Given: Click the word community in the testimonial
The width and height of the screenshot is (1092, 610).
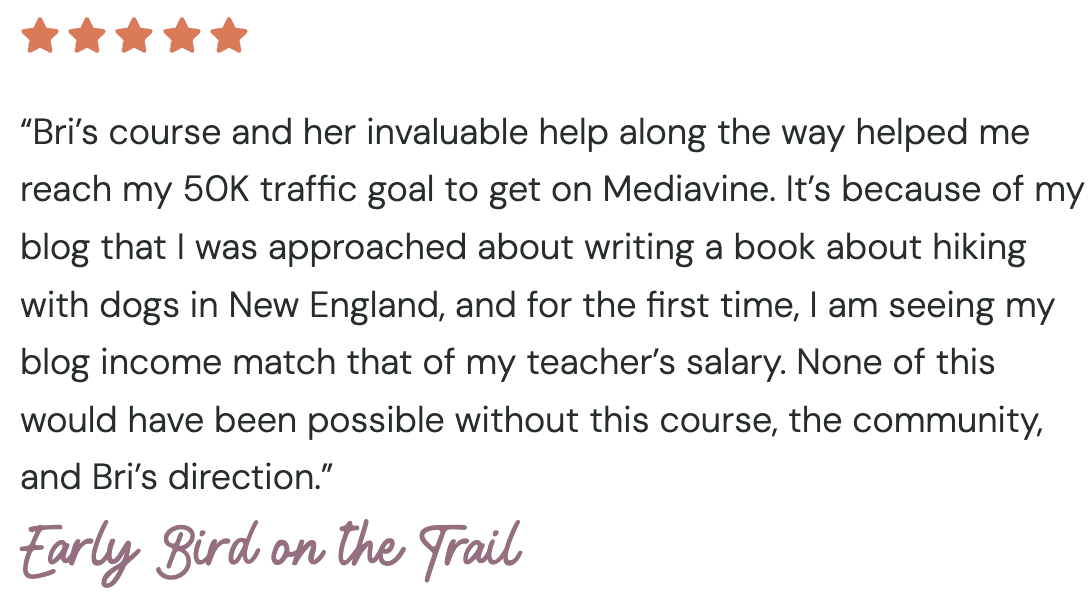Looking at the screenshot, I should (x=947, y=420).
